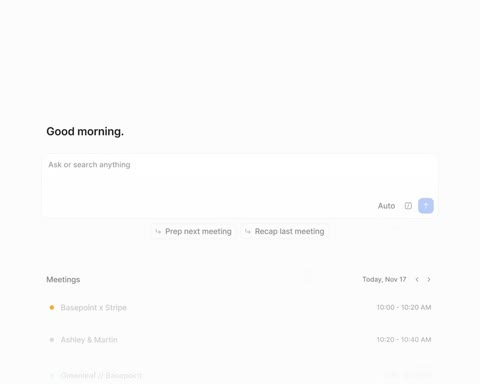The width and height of the screenshot is (480, 384).
Task: Click the '10:00 - 10:20 AM' time
Action: coord(404,307)
